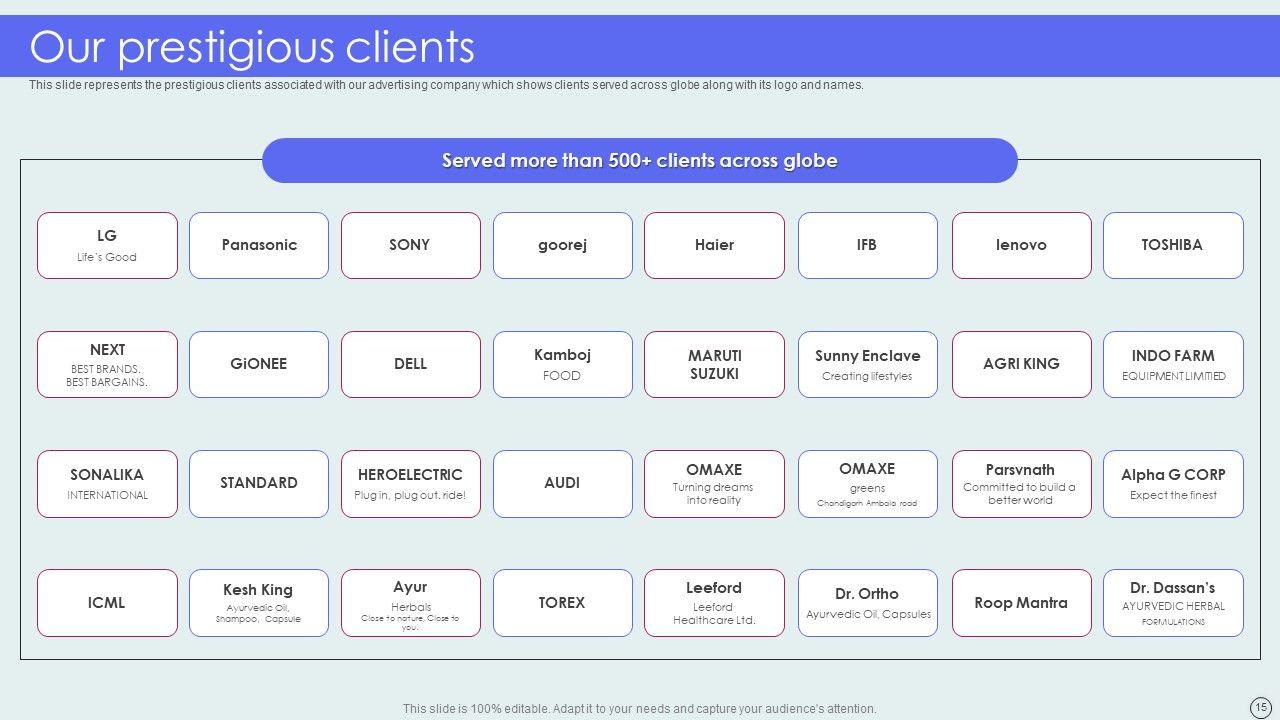1280x720 pixels.
Task: Select the LG "Life's Good" client card
Action: click(107, 245)
